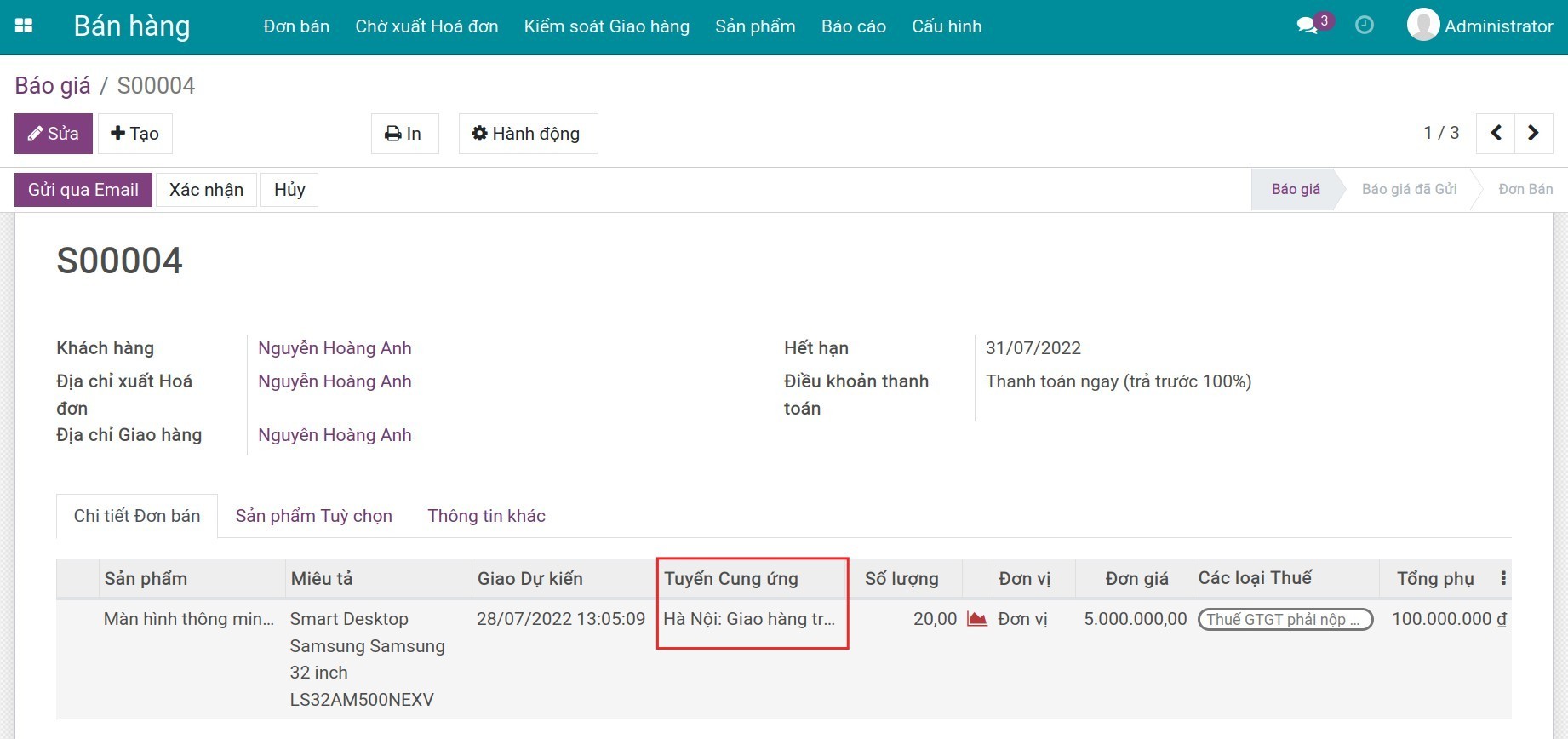This screenshot has width=1568, height=739.
Task: Click the Sửa edit button
Action: (54, 134)
